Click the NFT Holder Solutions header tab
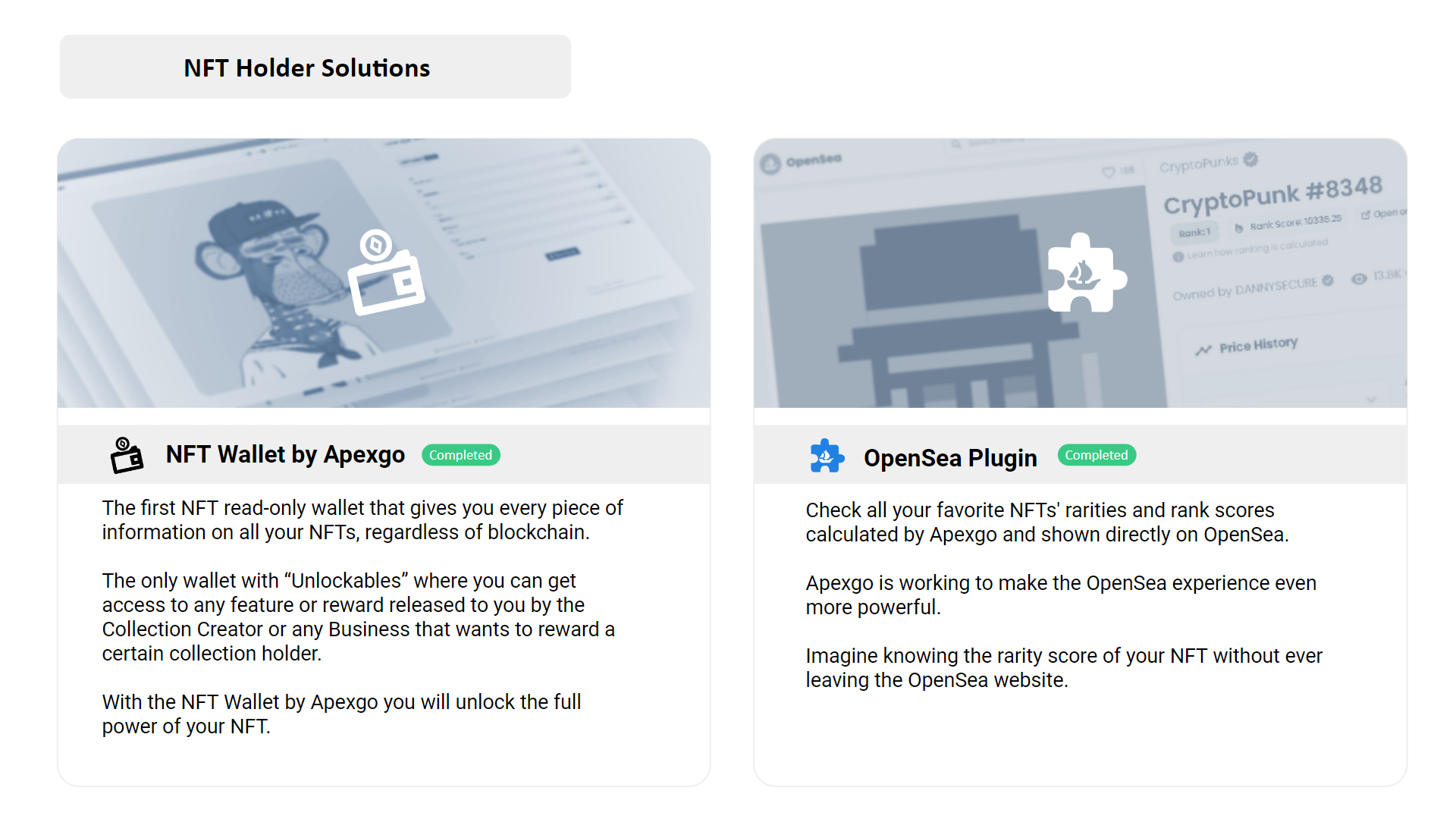This screenshot has width=1456, height=819. 315,67
